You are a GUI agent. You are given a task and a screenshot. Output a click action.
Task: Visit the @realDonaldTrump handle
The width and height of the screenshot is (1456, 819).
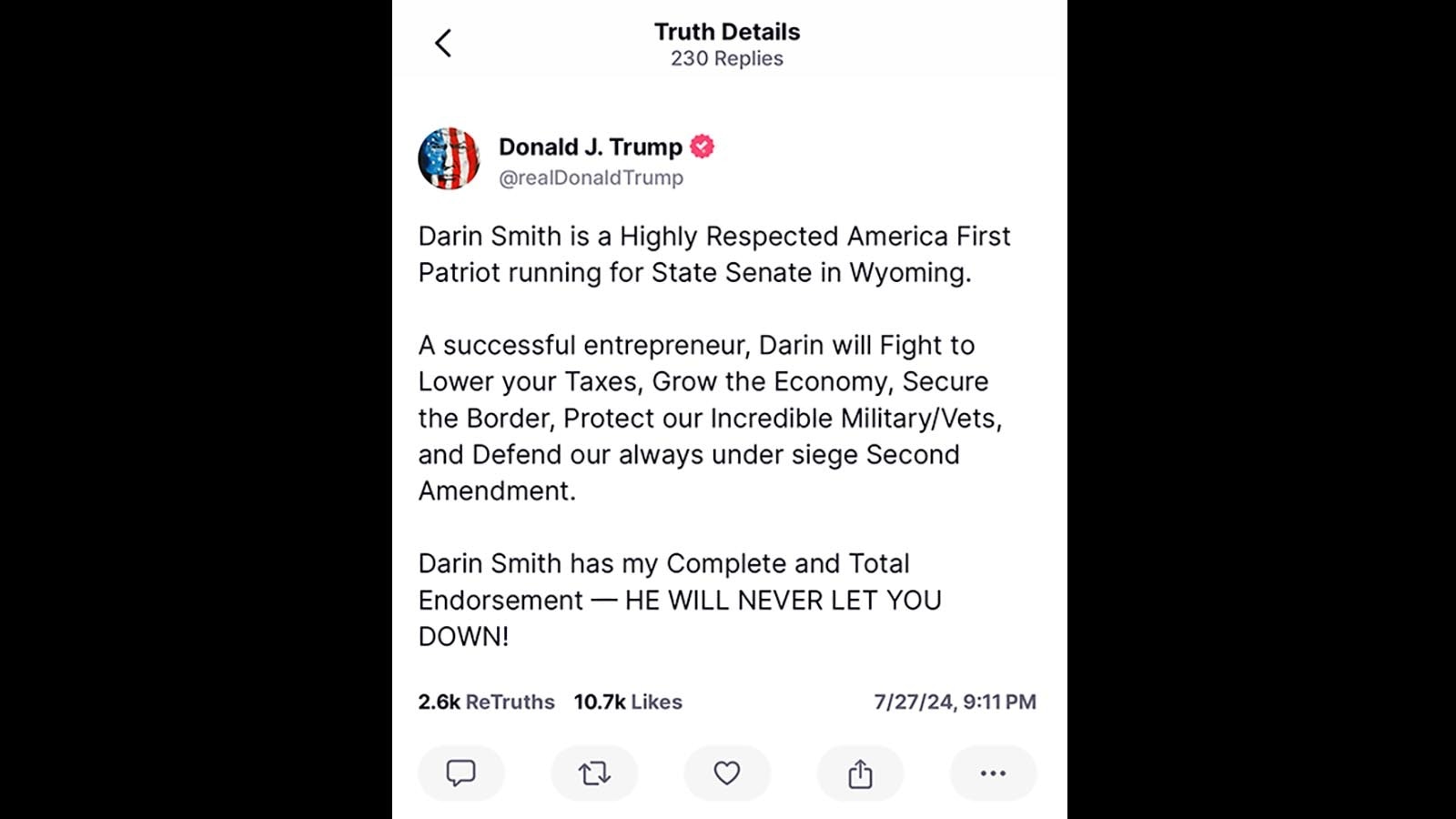click(591, 177)
